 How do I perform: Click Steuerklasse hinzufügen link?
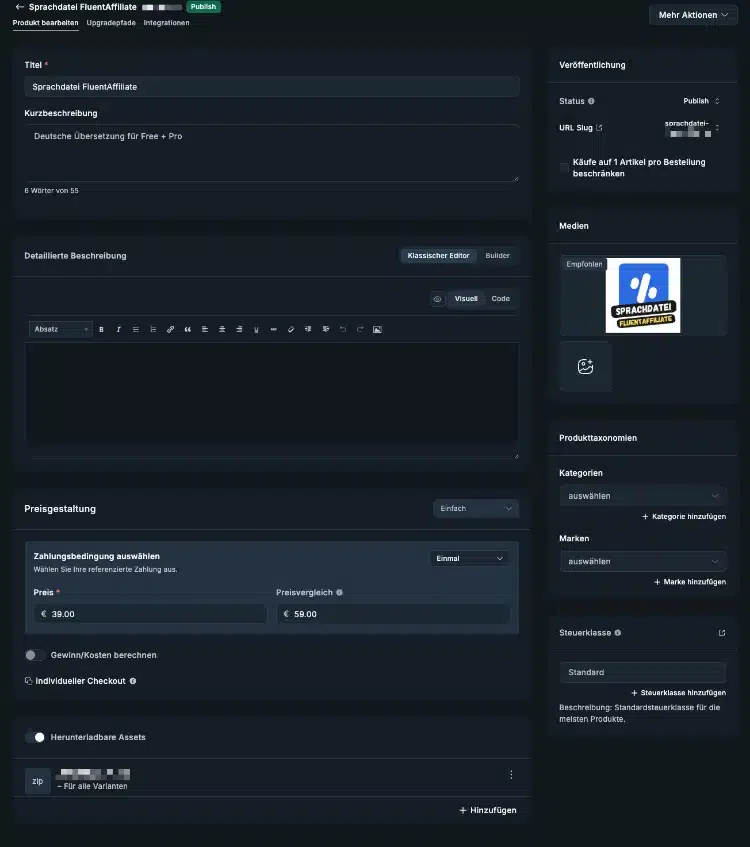pos(678,693)
